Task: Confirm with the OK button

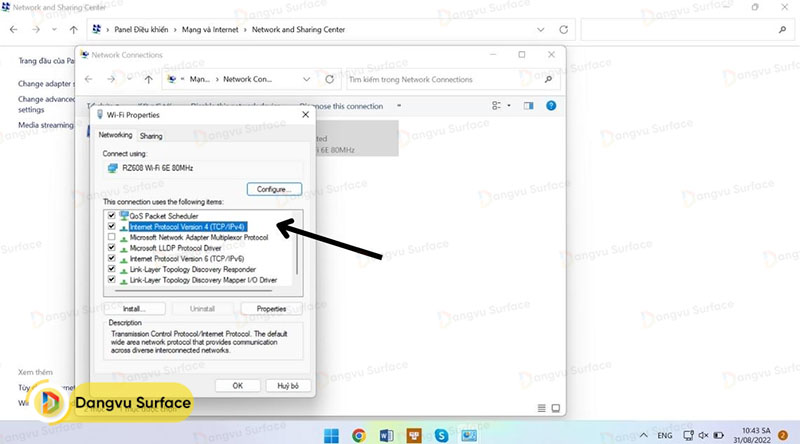Action: (x=238, y=386)
